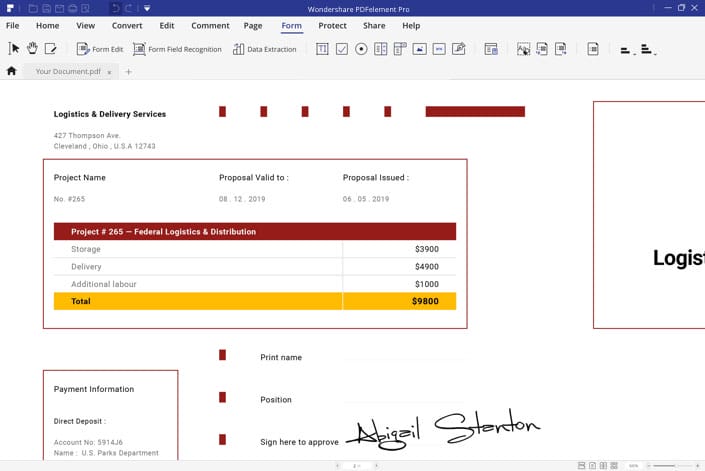Expand the align objects dropdown
705x471 pixels.
(x=626, y=49)
